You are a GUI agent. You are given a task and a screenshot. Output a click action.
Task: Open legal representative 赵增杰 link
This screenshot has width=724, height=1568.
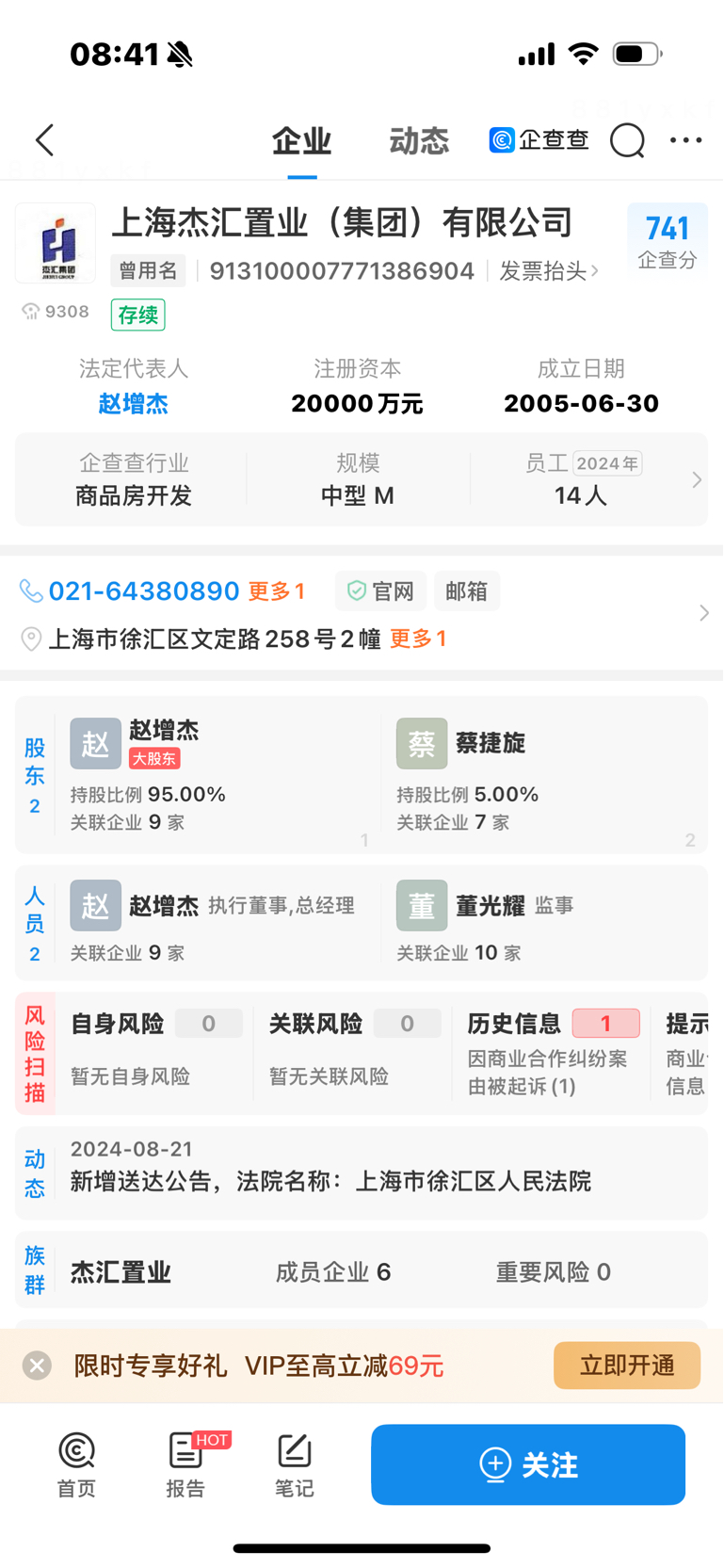point(134,404)
